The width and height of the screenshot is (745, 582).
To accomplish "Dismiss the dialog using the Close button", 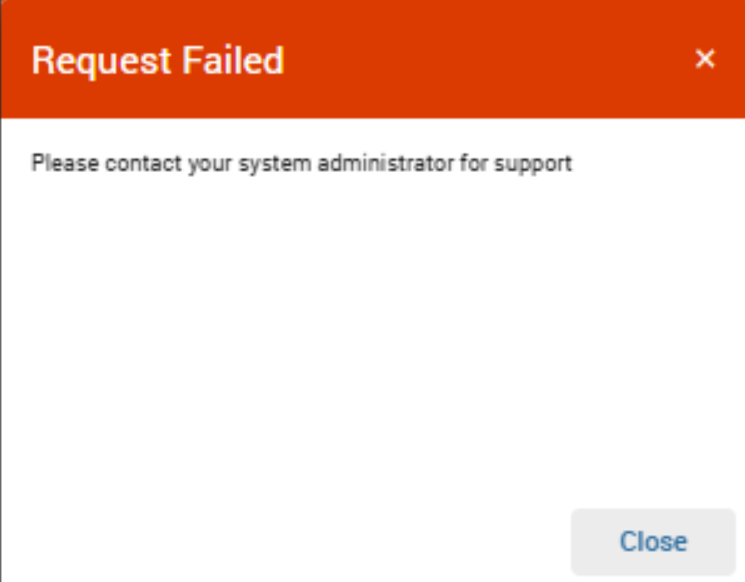I will pyautogui.click(x=653, y=542).
